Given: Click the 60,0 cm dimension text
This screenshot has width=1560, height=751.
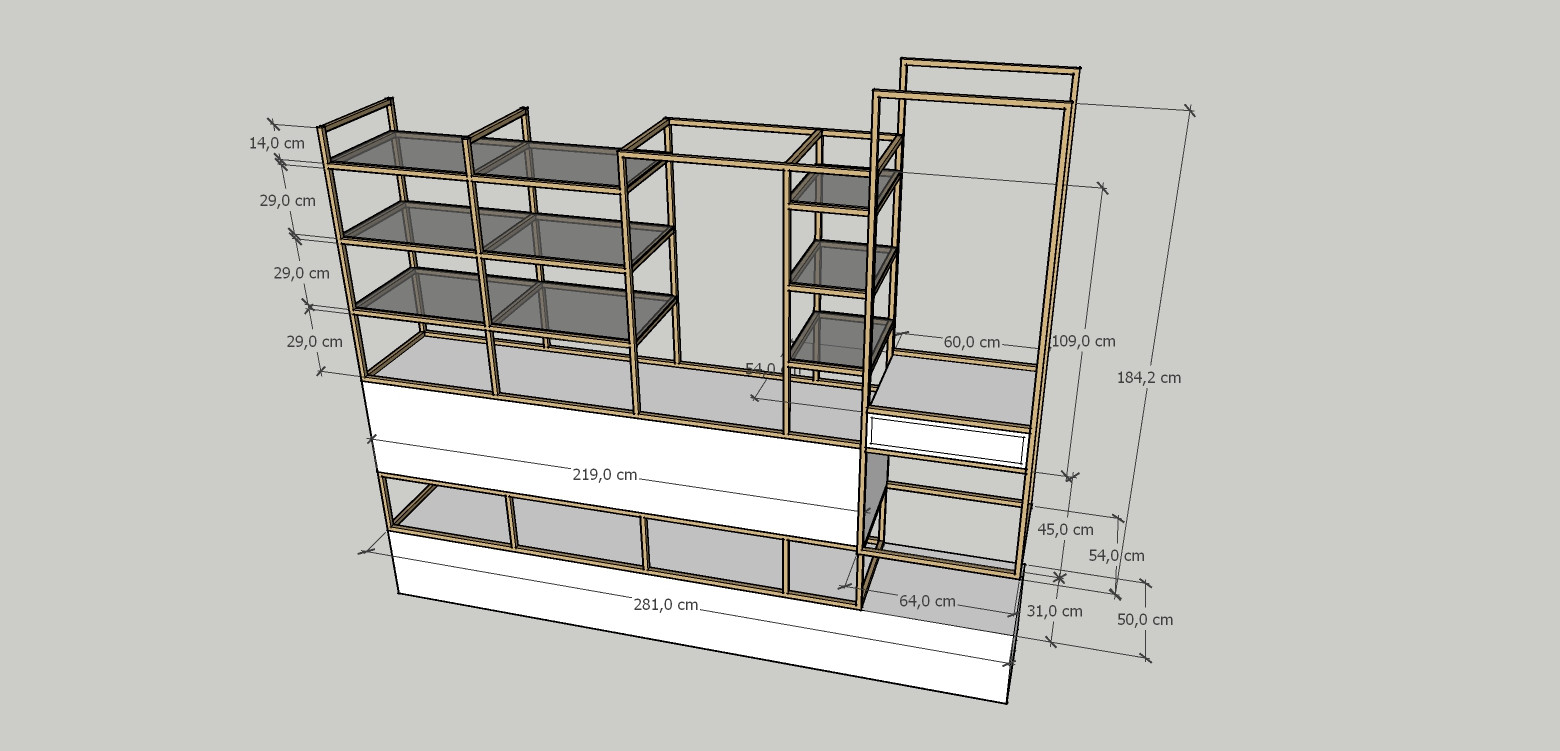Looking at the screenshot, I should coord(972,342).
